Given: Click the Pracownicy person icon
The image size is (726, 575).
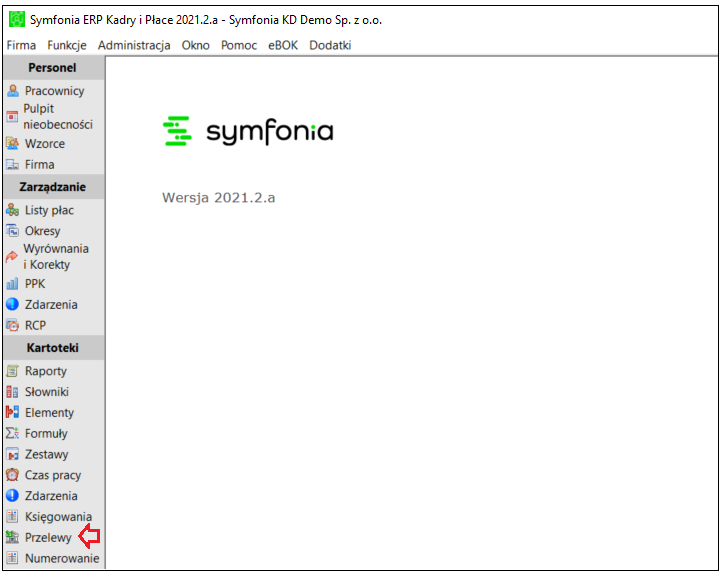Looking at the screenshot, I should [13, 91].
